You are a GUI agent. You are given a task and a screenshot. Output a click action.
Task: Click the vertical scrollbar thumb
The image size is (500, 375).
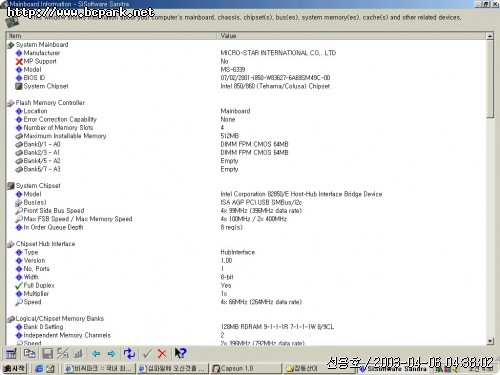pos(490,79)
